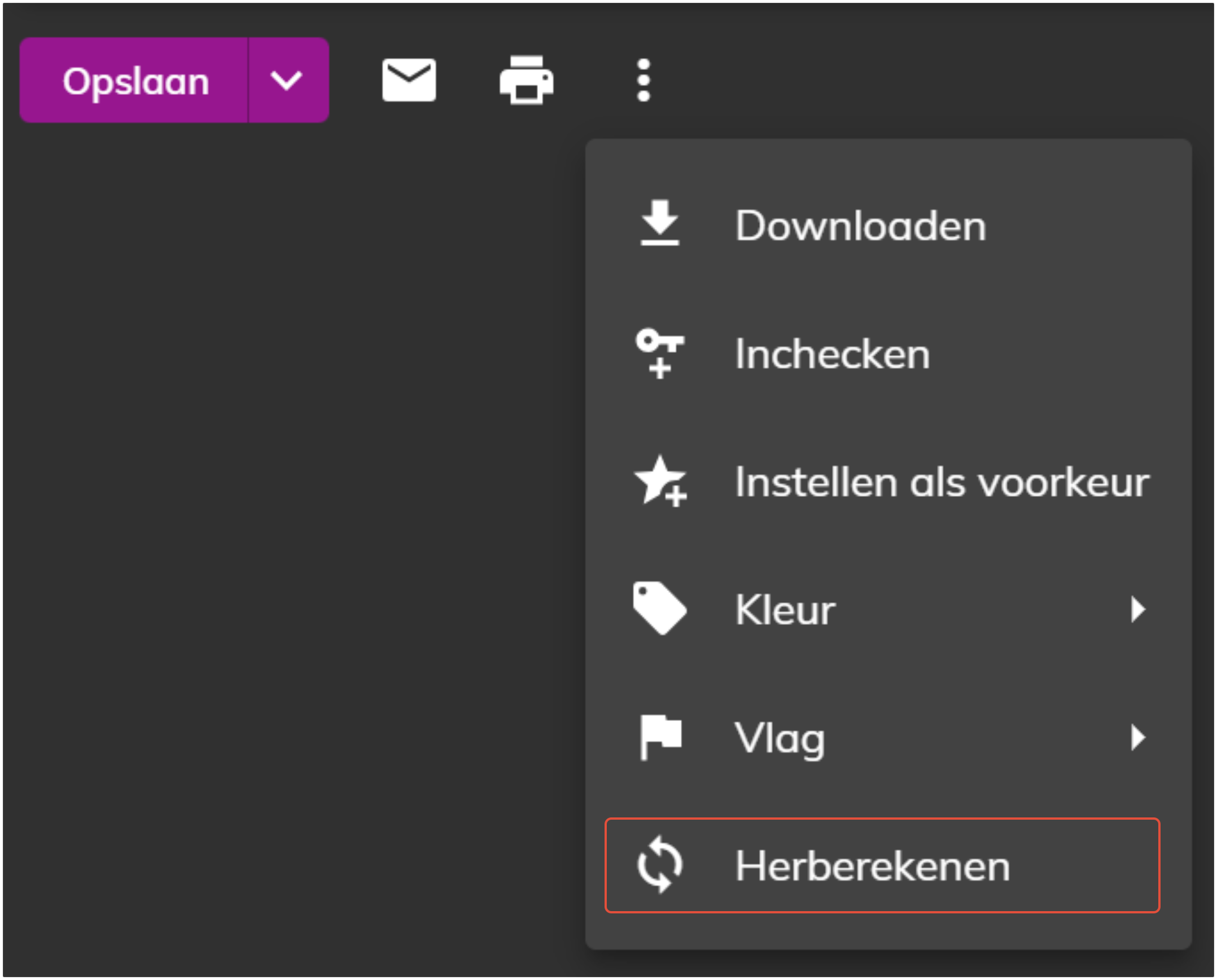Choose Inchecken from the menu
The image size is (1217, 980).
[x=832, y=355]
